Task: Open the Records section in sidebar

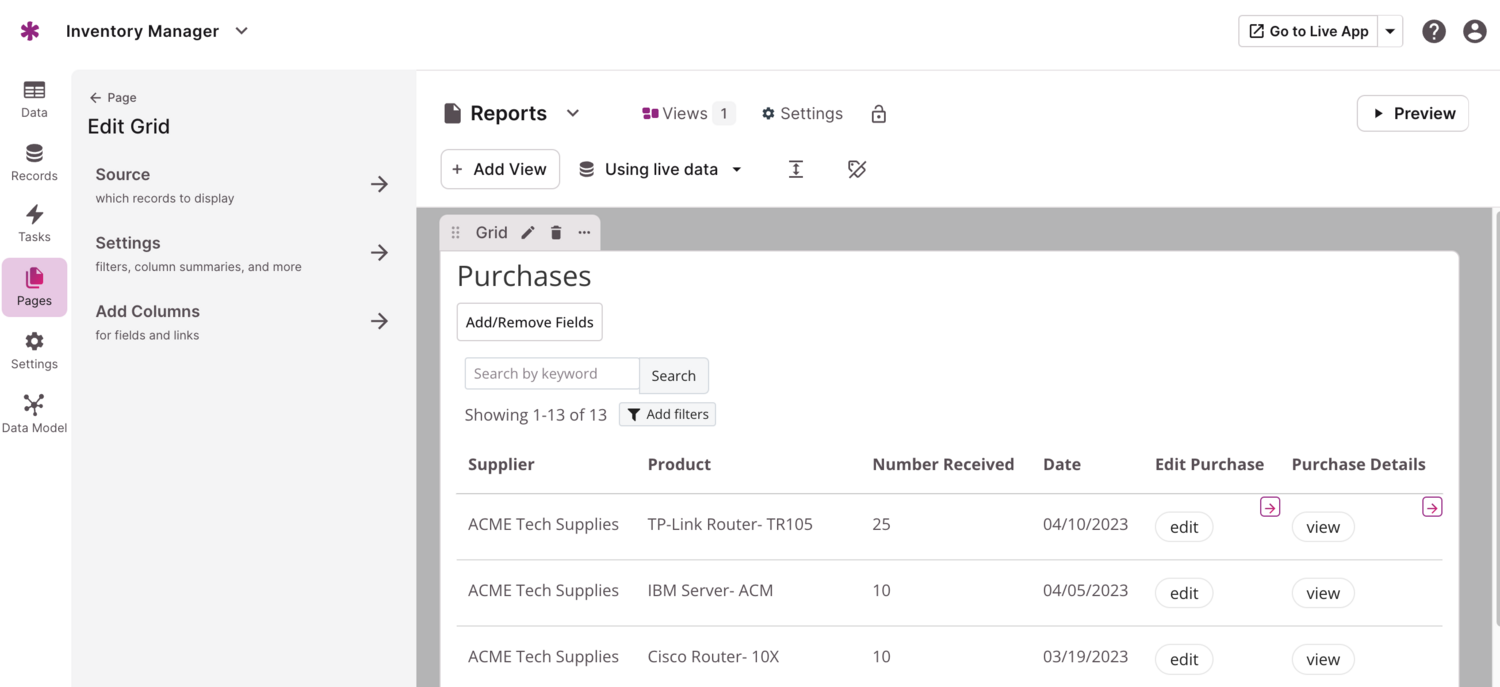Action: point(34,162)
